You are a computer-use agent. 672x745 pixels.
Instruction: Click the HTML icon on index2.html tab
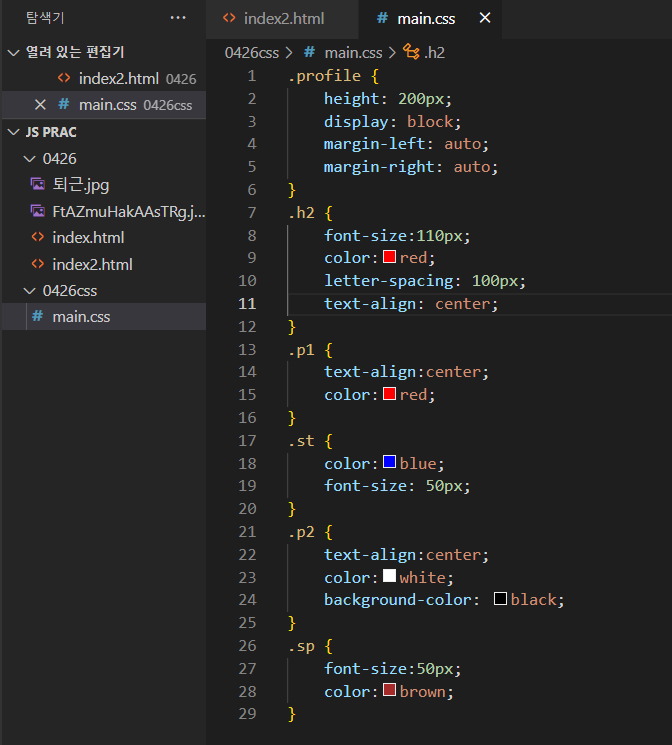pos(229,18)
